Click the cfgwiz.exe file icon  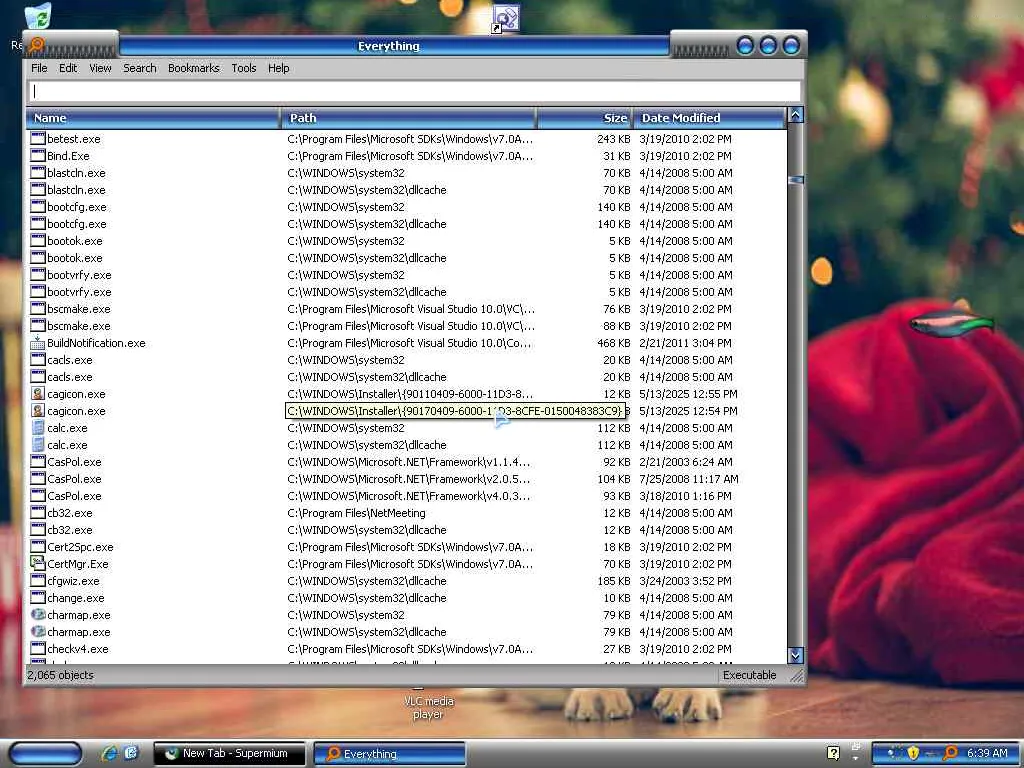click(38, 581)
